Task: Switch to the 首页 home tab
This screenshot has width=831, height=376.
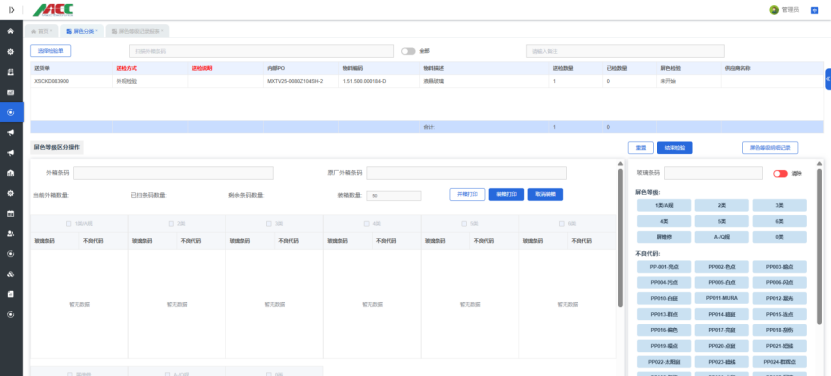Action: pyautogui.click(x=41, y=31)
